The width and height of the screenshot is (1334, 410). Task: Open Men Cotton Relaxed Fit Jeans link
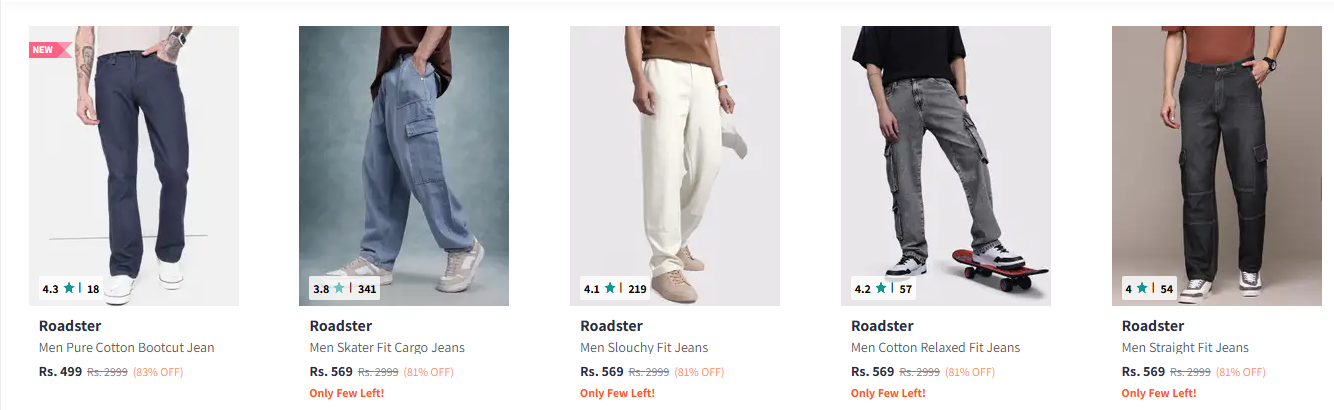pyautogui.click(x=935, y=348)
